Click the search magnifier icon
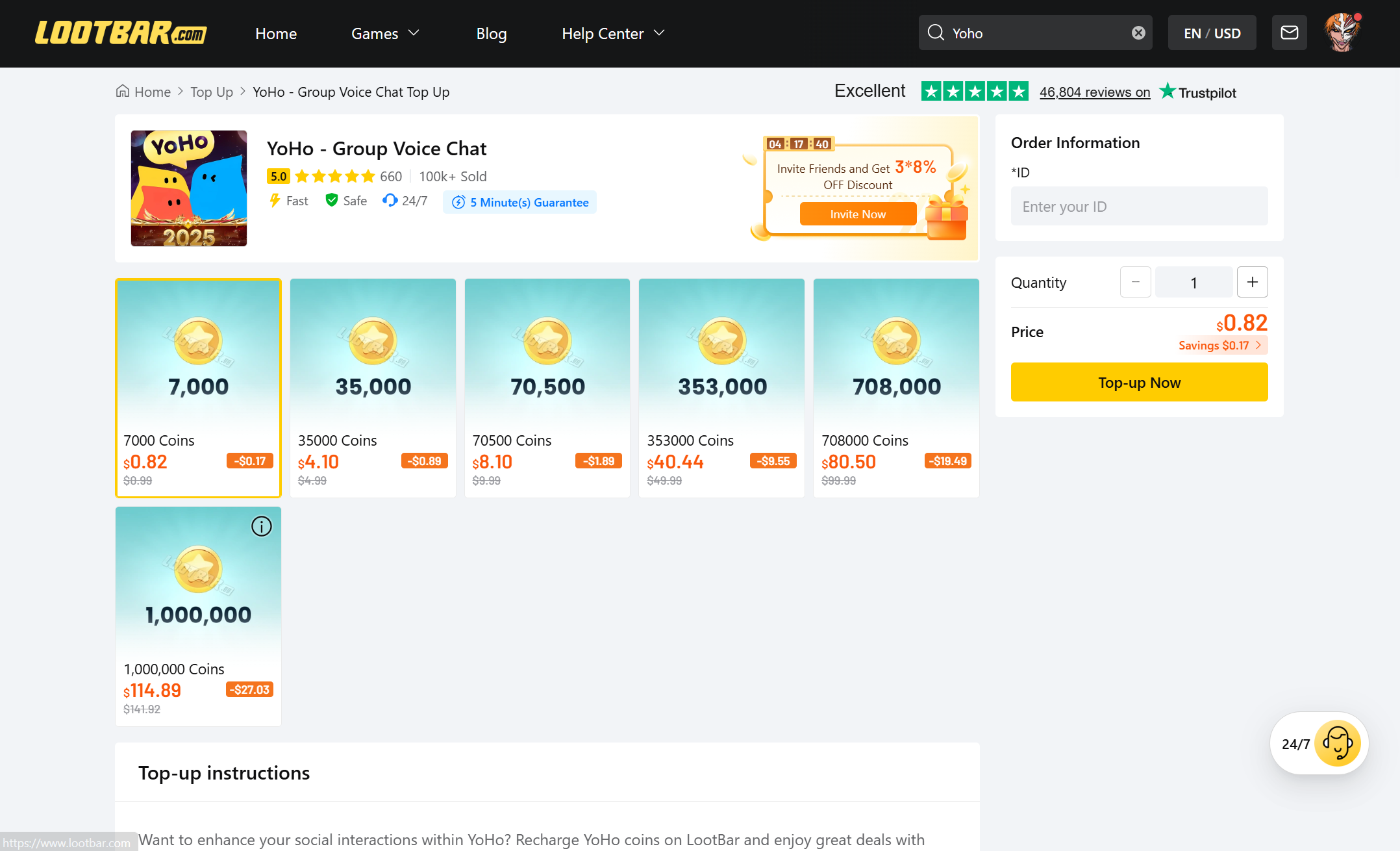This screenshot has width=1400, height=851. click(x=936, y=32)
